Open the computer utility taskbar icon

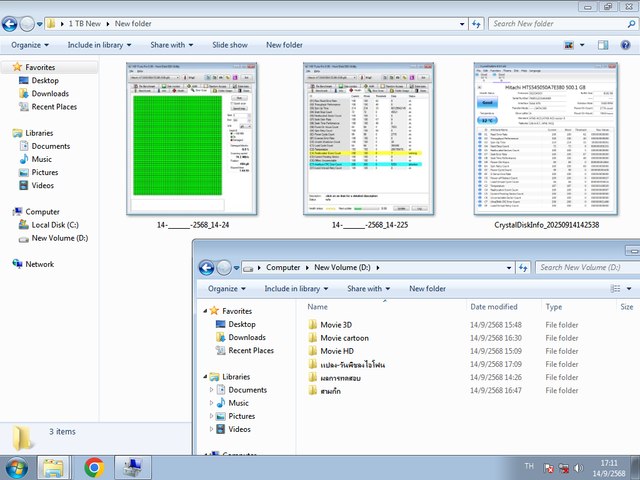click(133, 467)
